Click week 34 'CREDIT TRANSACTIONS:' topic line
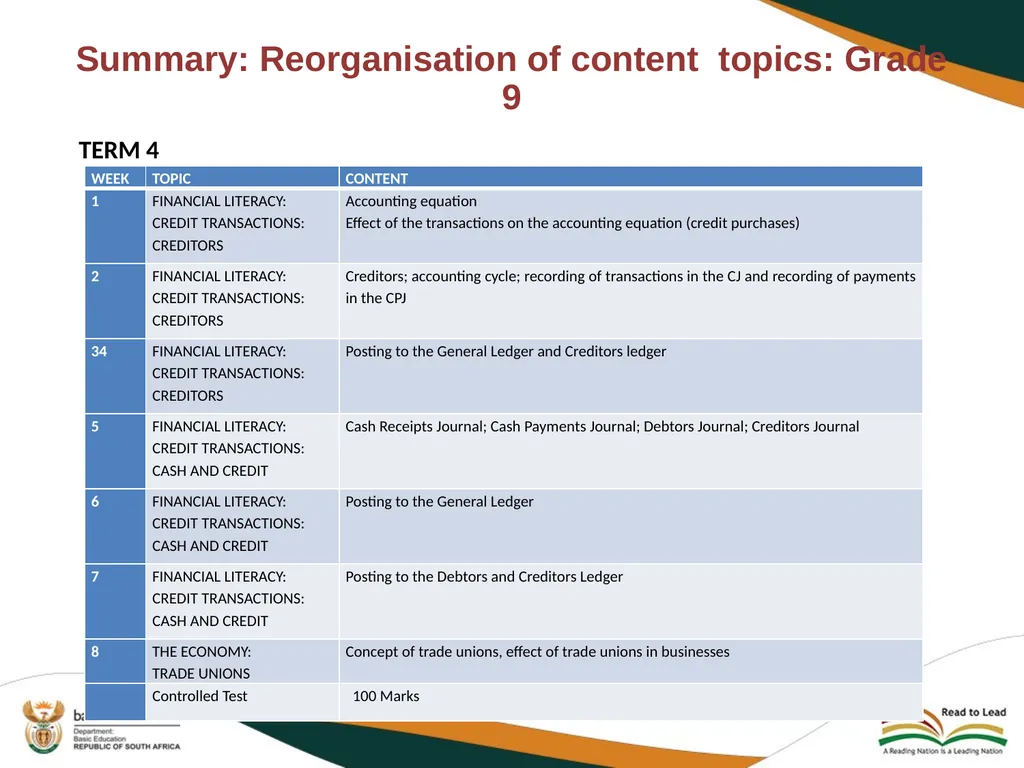The width and height of the screenshot is (1024, 768). click(228, 373)
